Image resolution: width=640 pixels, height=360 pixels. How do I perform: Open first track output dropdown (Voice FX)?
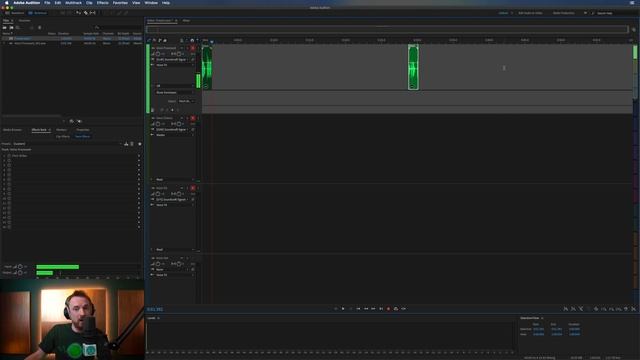(175, 65)
